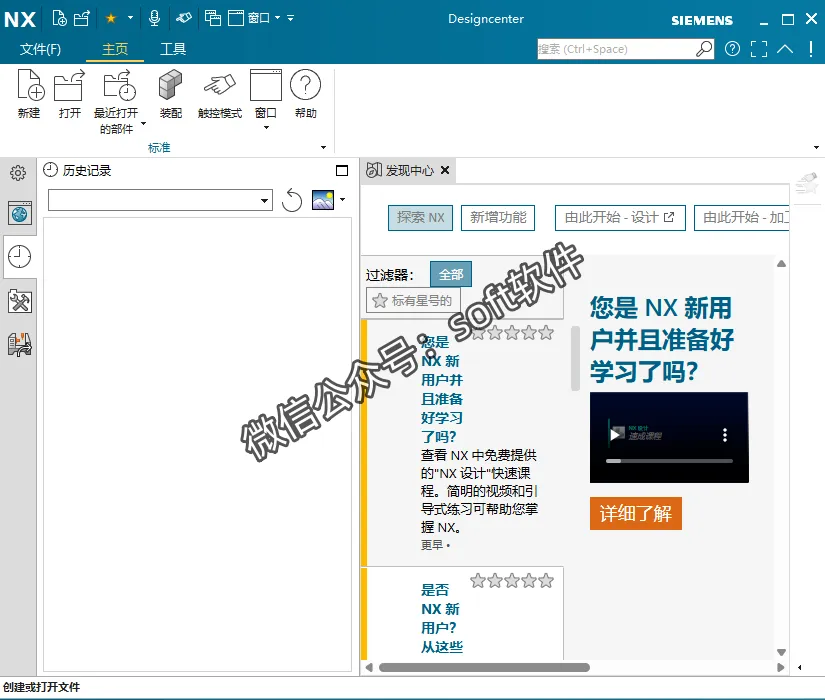Screen dimensions: 825x700
Task: Expand the 标准 group options arrow
Action: (323, 147)
